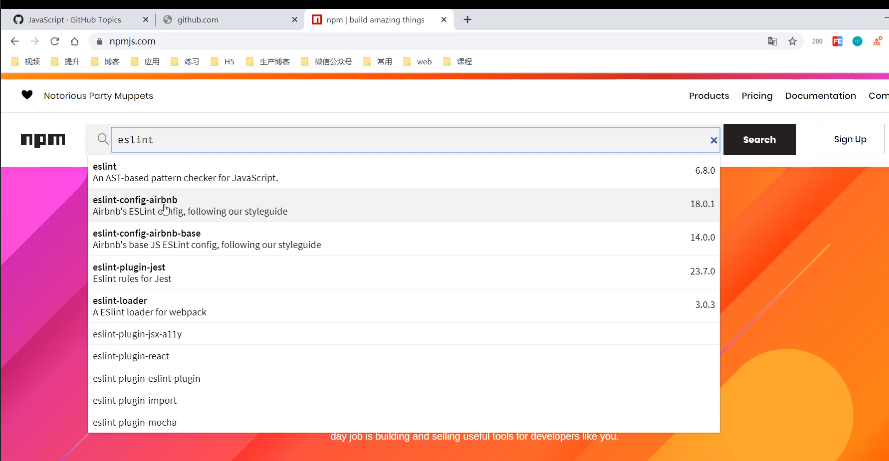Click the black Search button
Screen dimensions: 889x461
coord(760,139)
